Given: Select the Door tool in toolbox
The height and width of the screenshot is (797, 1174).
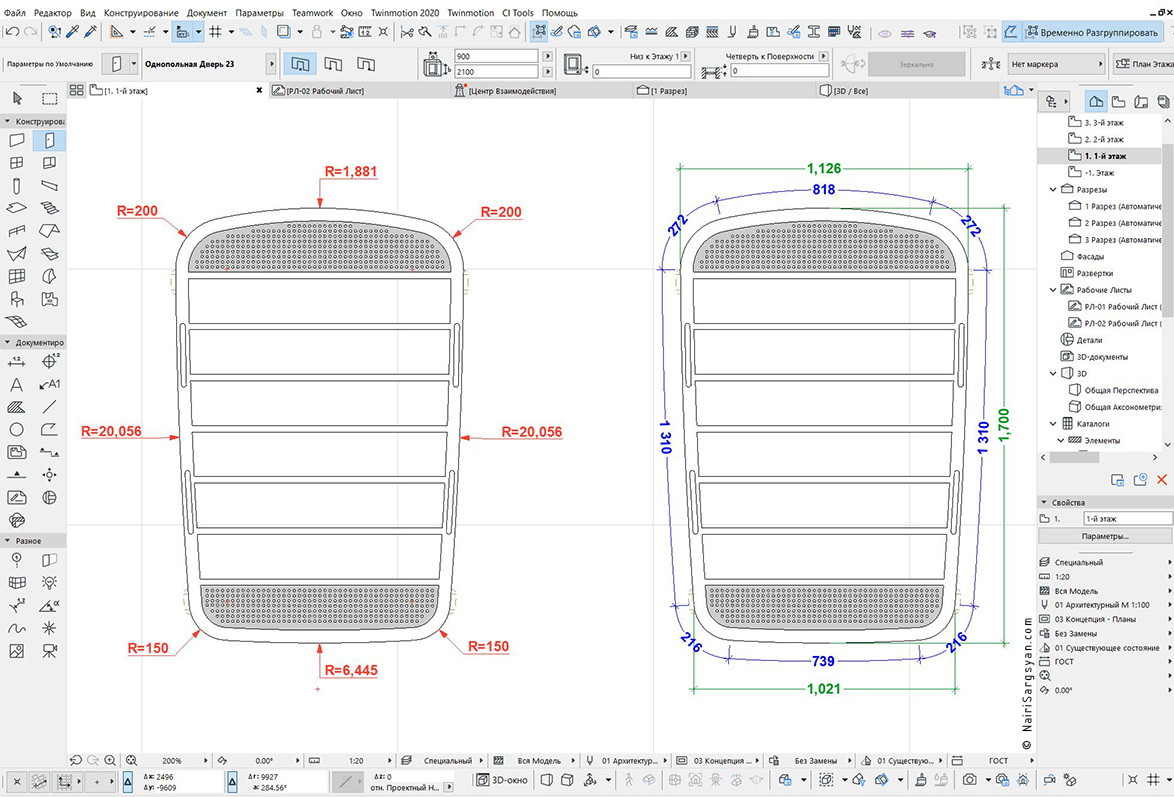Looking at the screenshot, I should click(x=49, y=140).
